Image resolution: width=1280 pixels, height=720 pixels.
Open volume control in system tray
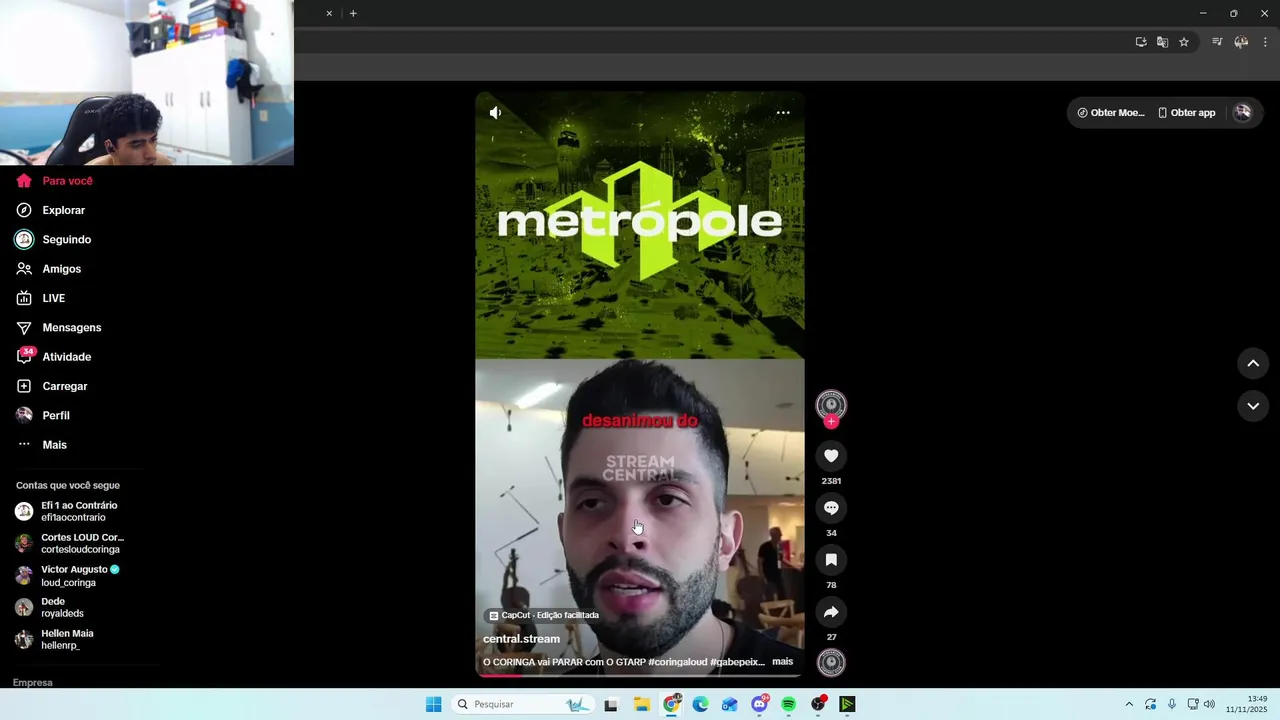[1209, 704]
